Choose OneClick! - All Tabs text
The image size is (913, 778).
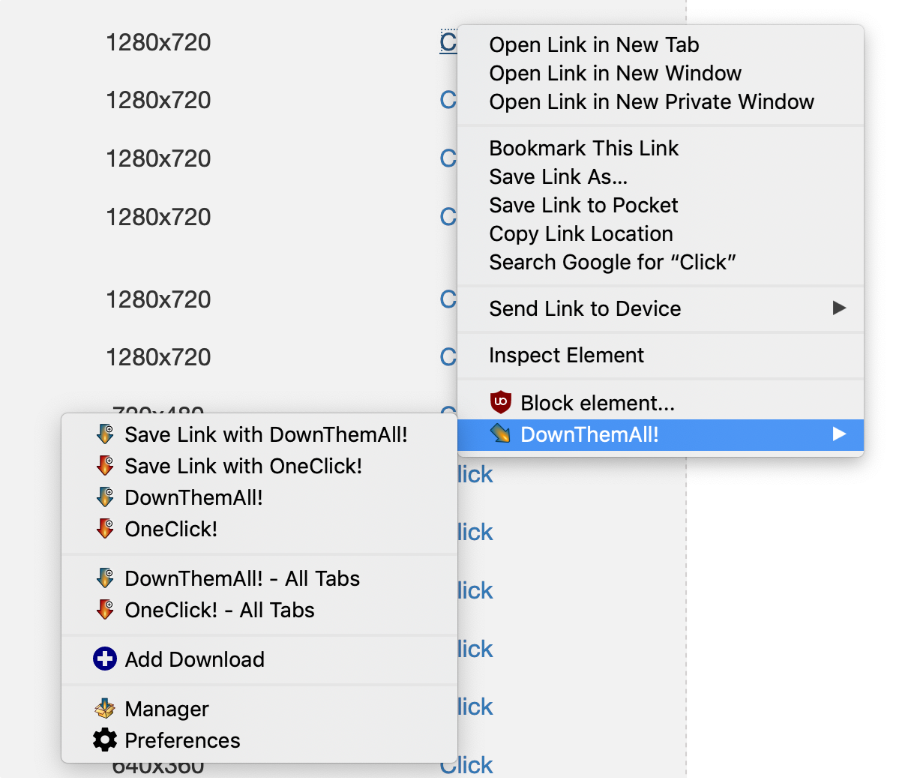pos(220,610)
